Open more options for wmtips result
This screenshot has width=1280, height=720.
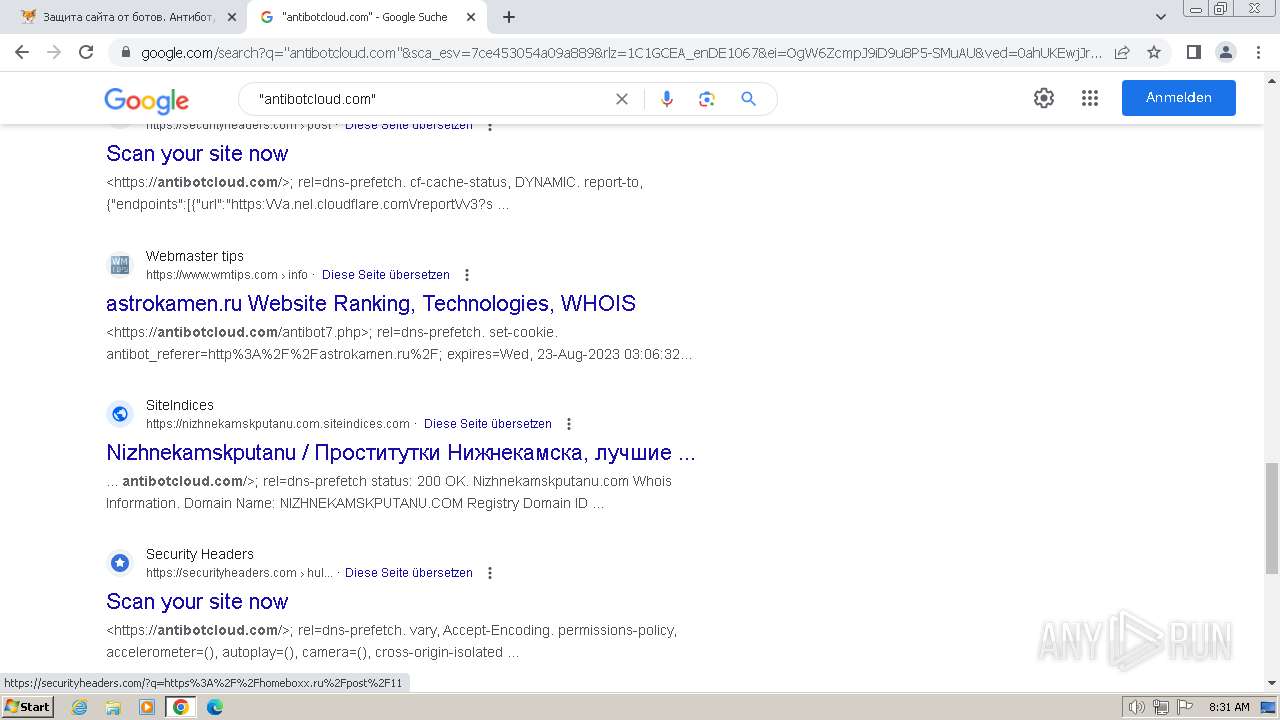(467, 275)
